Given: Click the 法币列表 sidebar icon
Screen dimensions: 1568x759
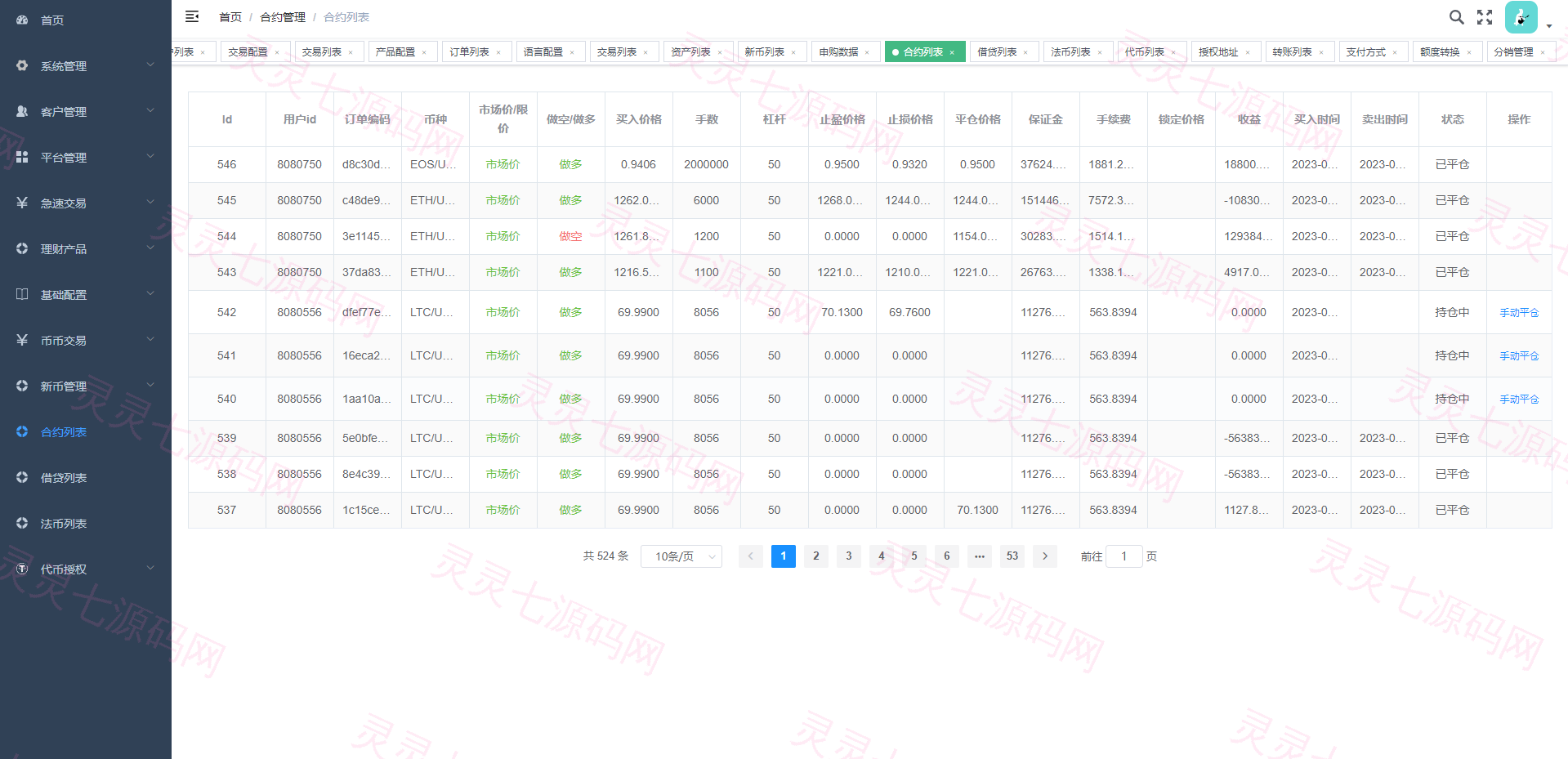Looking at the screenshot, I should [x=22, y=523].
